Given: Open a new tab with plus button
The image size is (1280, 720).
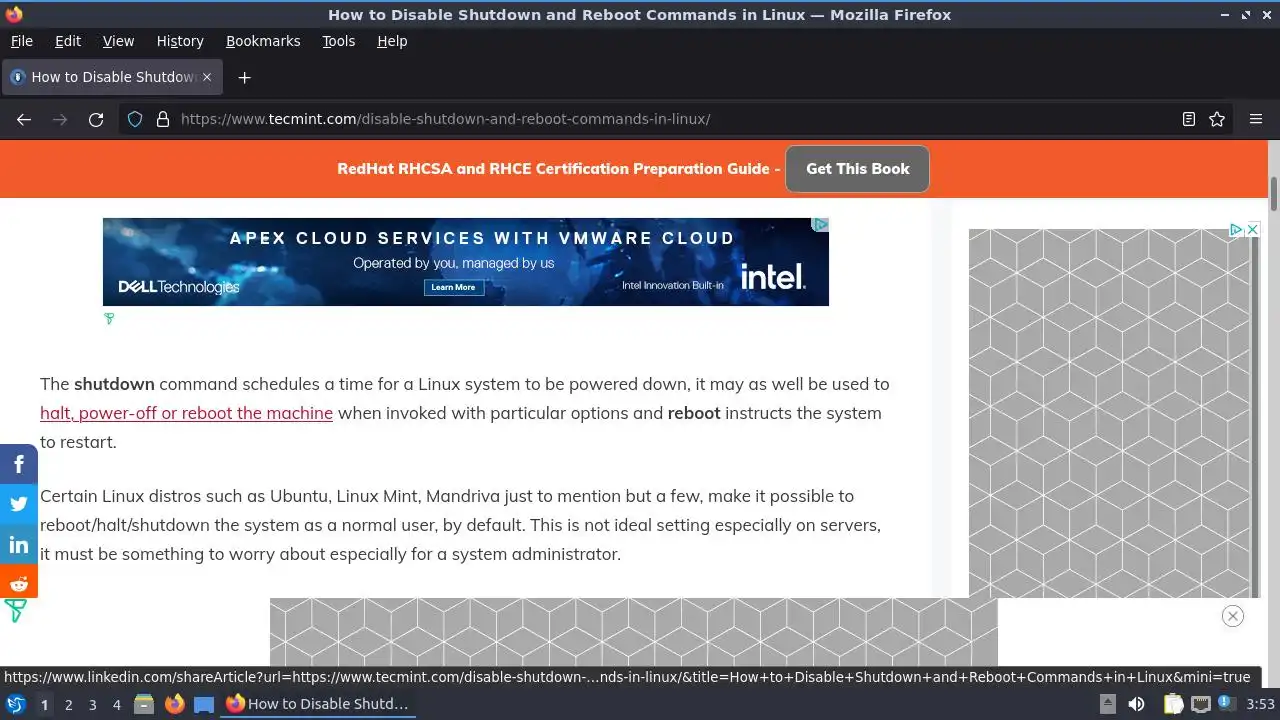Looking at the screenshot, I should pyautogui.click(x=244, y=77).
